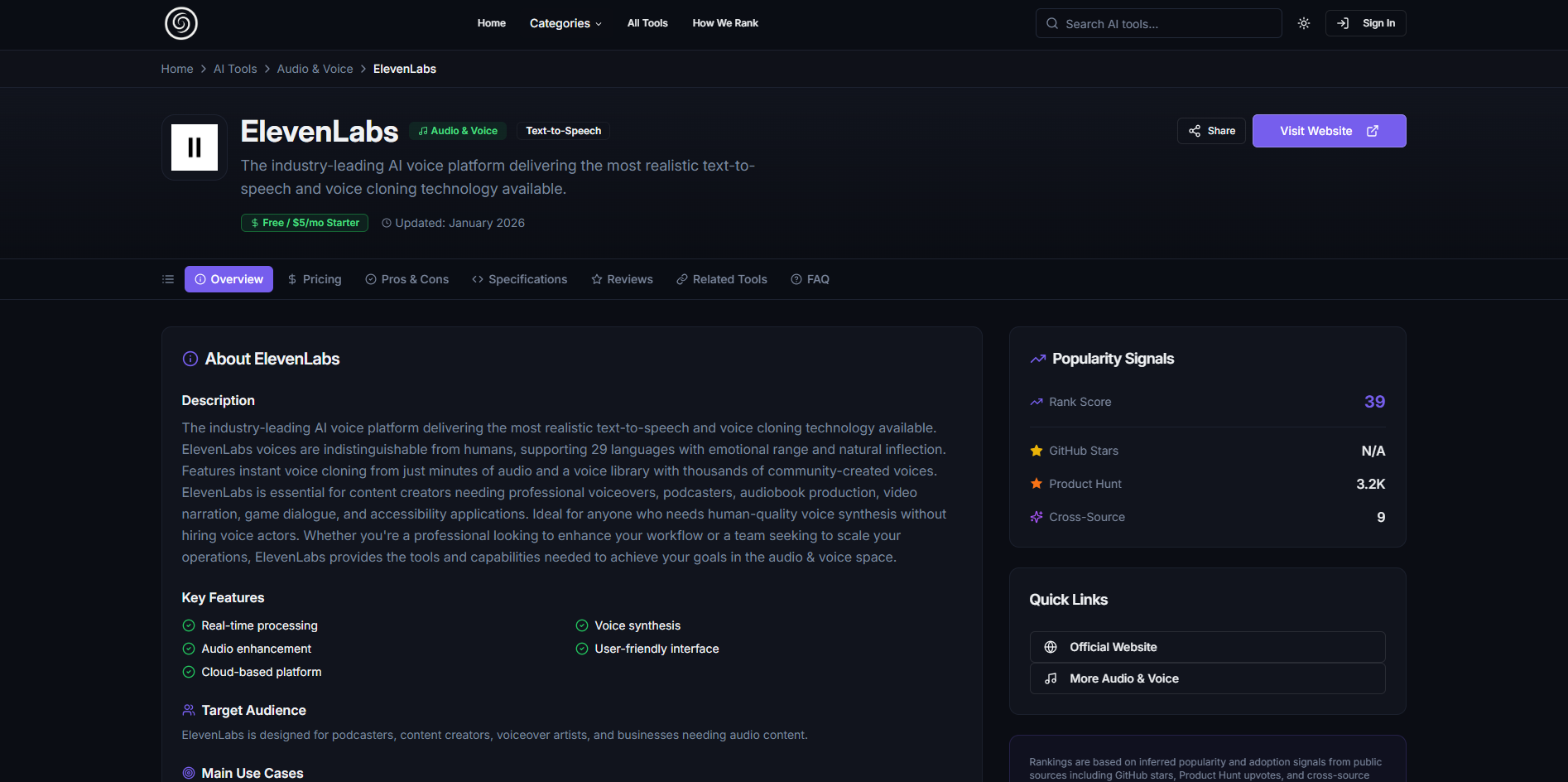Click the music note icon on More Audio & Voice

pos(1051,678)
